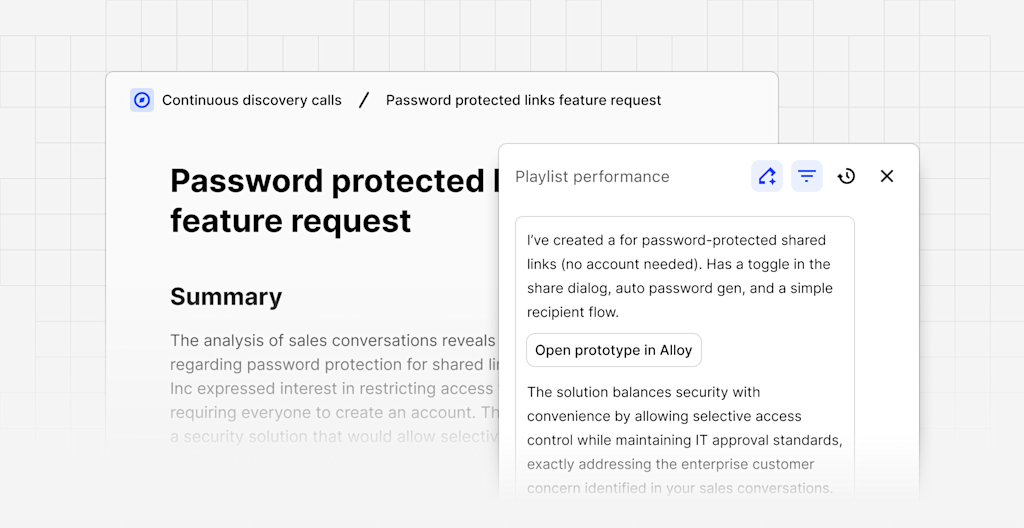Screen dimensions: 1024x528
Task: Click the AI prototype sparkle icon
Action: pyautogui.click(x=767, y=176)
